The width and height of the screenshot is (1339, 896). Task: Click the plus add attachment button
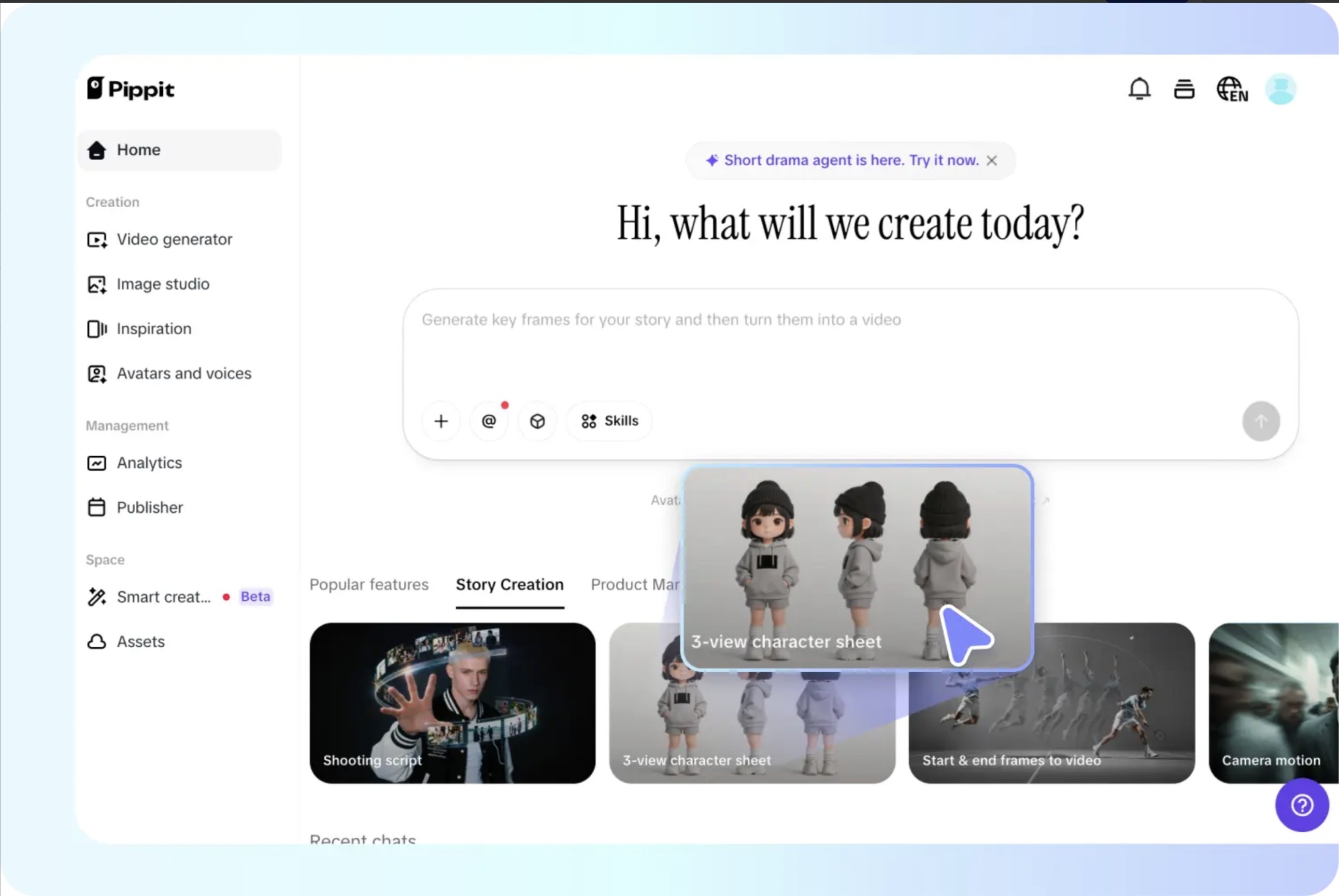click(x=441, y=422)
